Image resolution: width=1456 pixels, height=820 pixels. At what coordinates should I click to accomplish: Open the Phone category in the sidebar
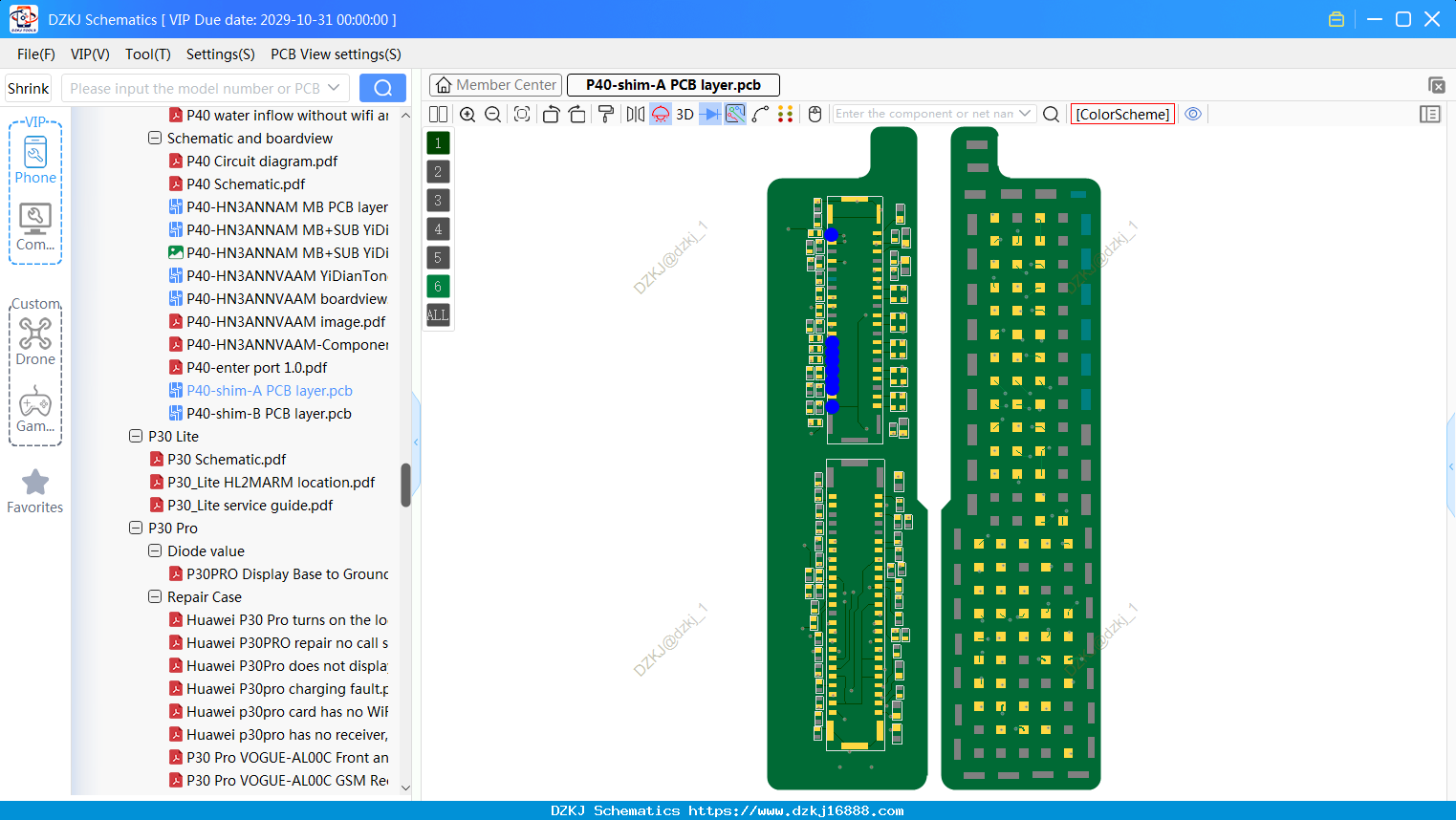(35, 160)
